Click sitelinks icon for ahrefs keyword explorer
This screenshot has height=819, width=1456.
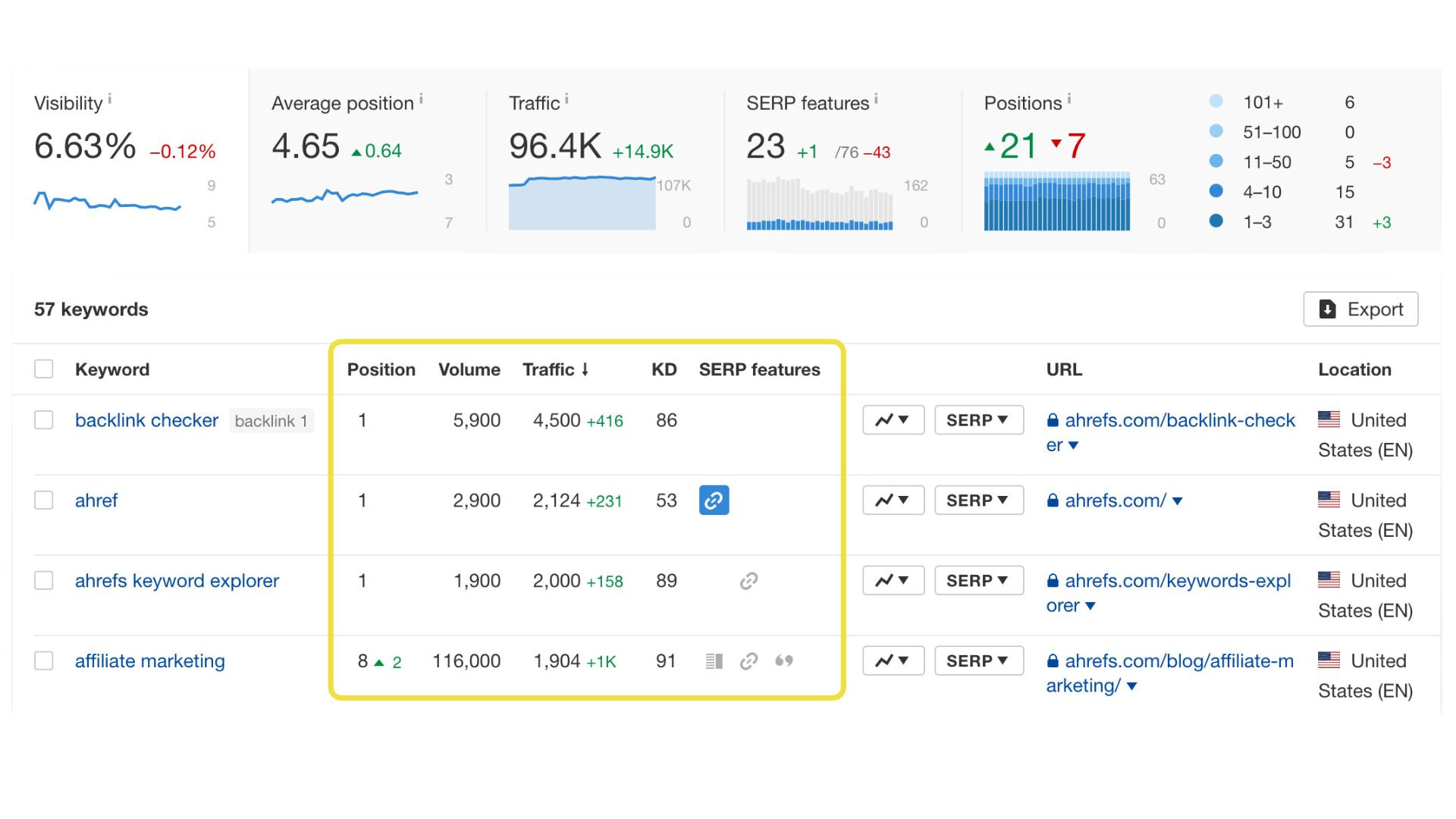(x=748, y=581)
